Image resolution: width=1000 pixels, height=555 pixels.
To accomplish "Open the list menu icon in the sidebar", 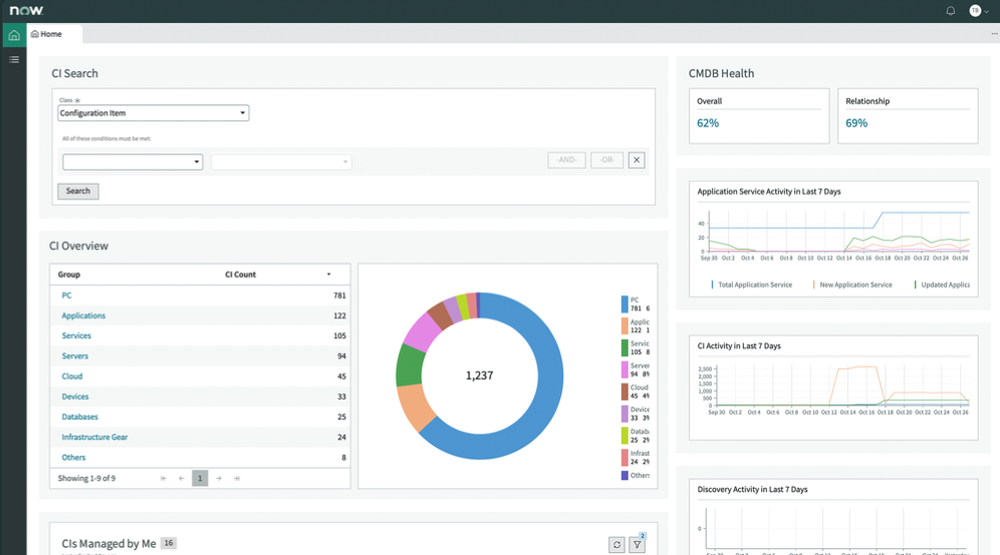I will [x=14, y=59].
